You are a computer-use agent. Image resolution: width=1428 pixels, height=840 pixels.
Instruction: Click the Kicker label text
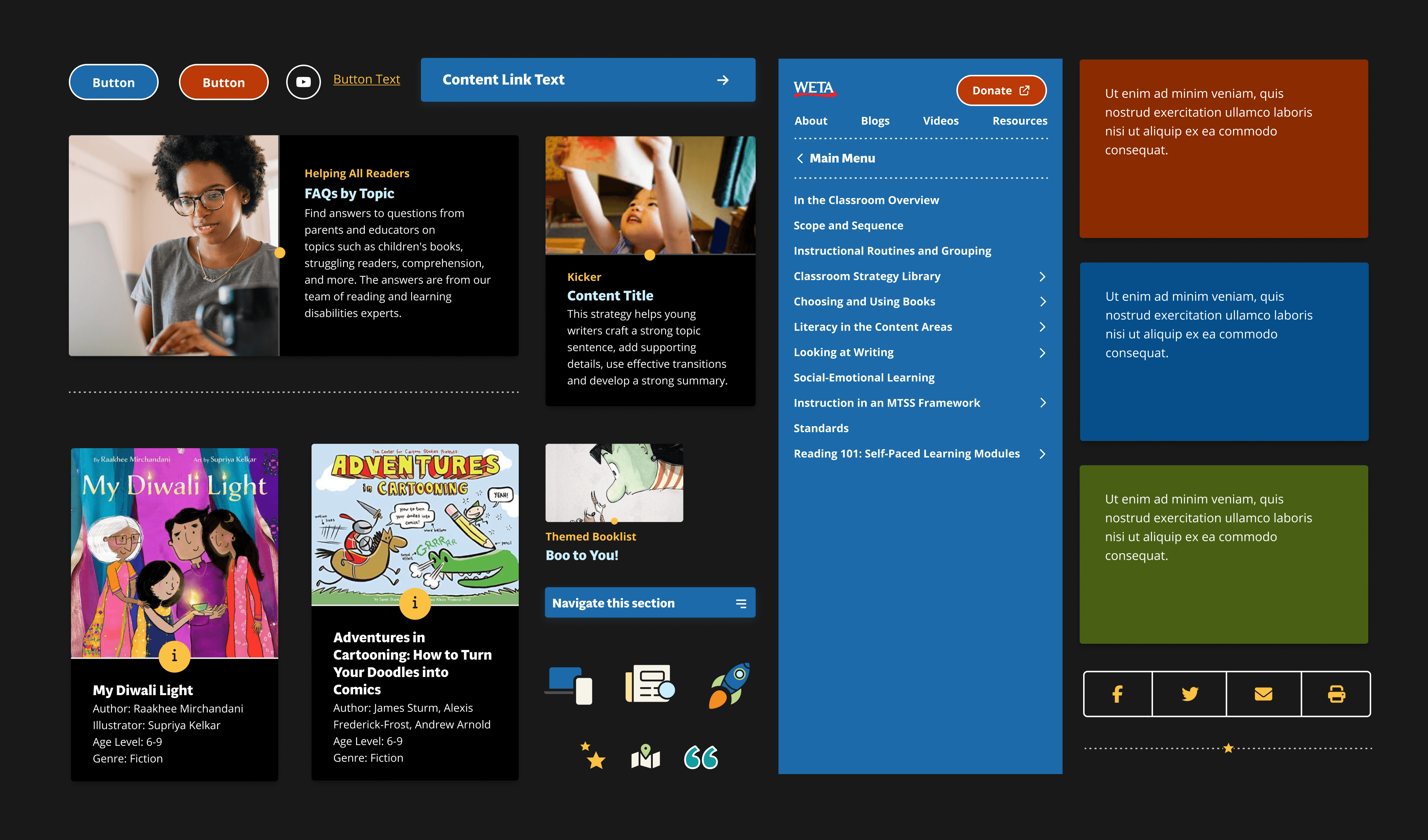pyautogui.click(x=584, y=277)
